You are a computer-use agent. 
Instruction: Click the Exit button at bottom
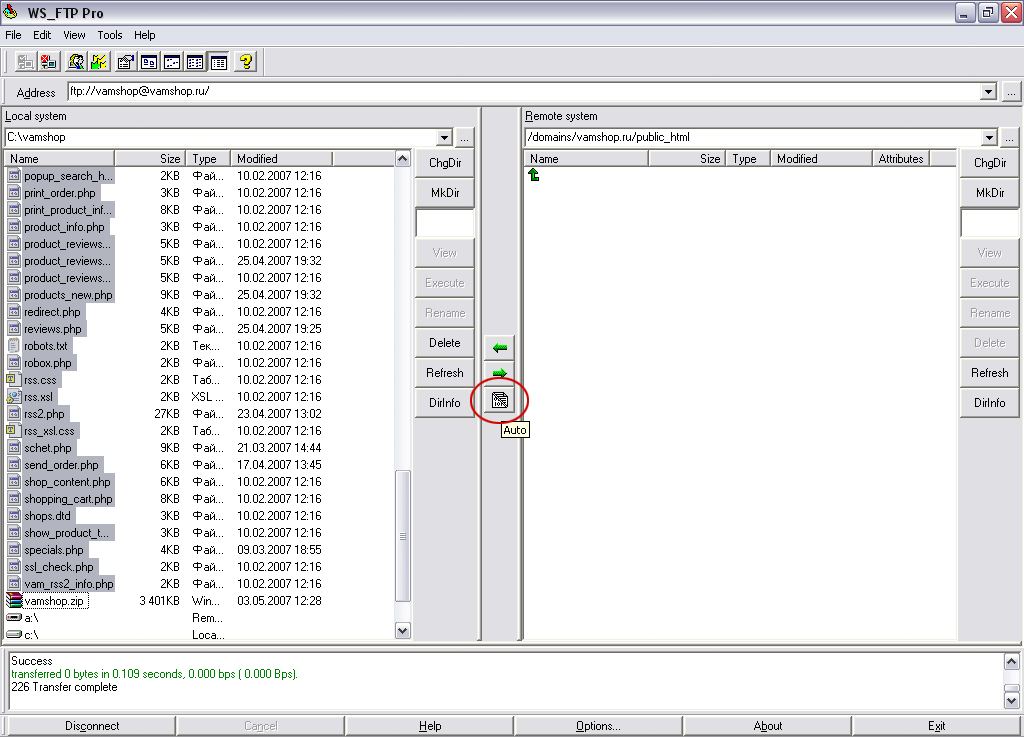pyautogui.click(x=936, y=726)
